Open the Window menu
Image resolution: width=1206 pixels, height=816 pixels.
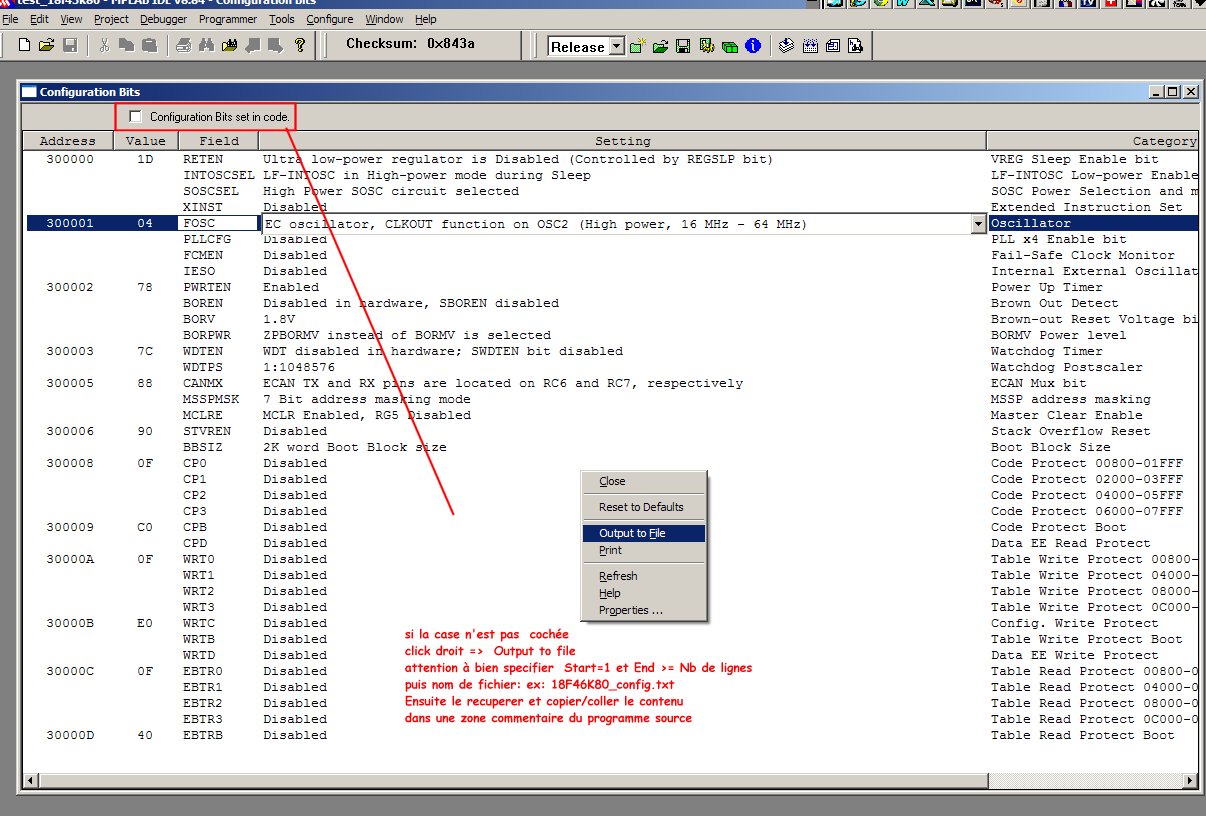click(x=384, y=19)
